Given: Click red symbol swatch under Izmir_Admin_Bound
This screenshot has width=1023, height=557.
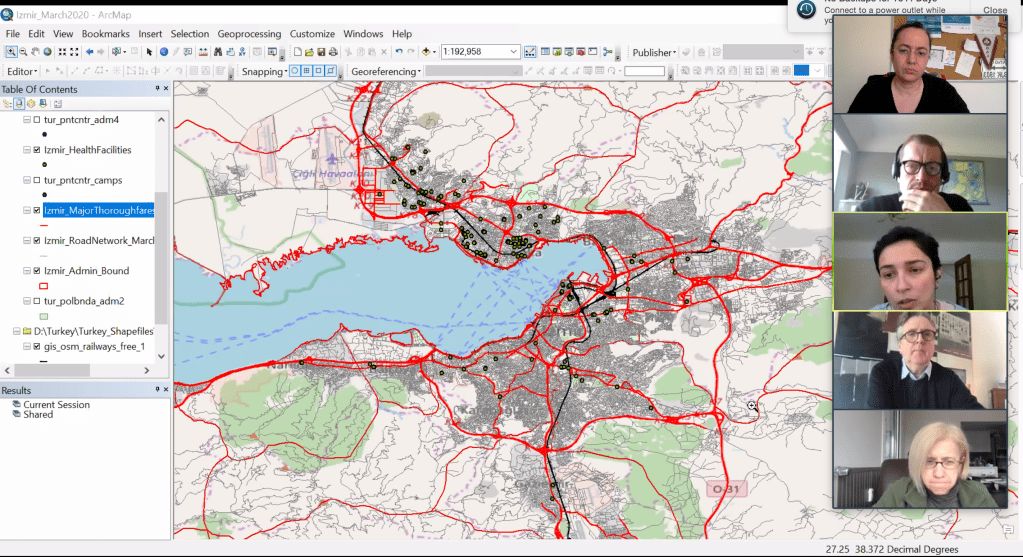Looking at the screenshot, I should pos(43,286).
